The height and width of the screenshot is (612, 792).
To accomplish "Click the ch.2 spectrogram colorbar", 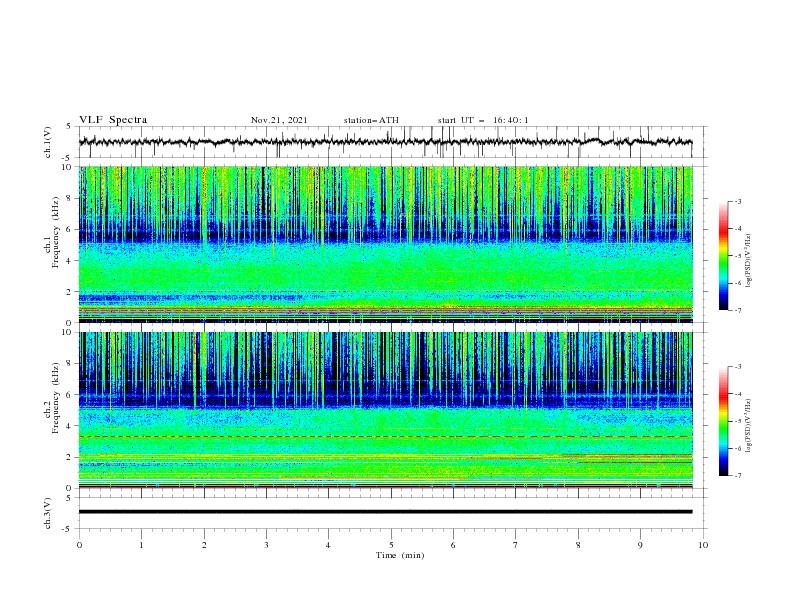I will pos(723,421).
